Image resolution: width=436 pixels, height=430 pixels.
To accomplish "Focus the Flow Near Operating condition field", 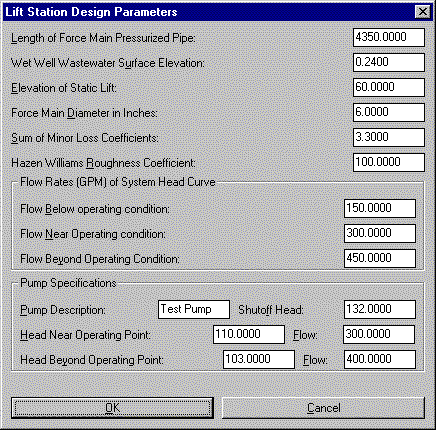I will (380, 233).
